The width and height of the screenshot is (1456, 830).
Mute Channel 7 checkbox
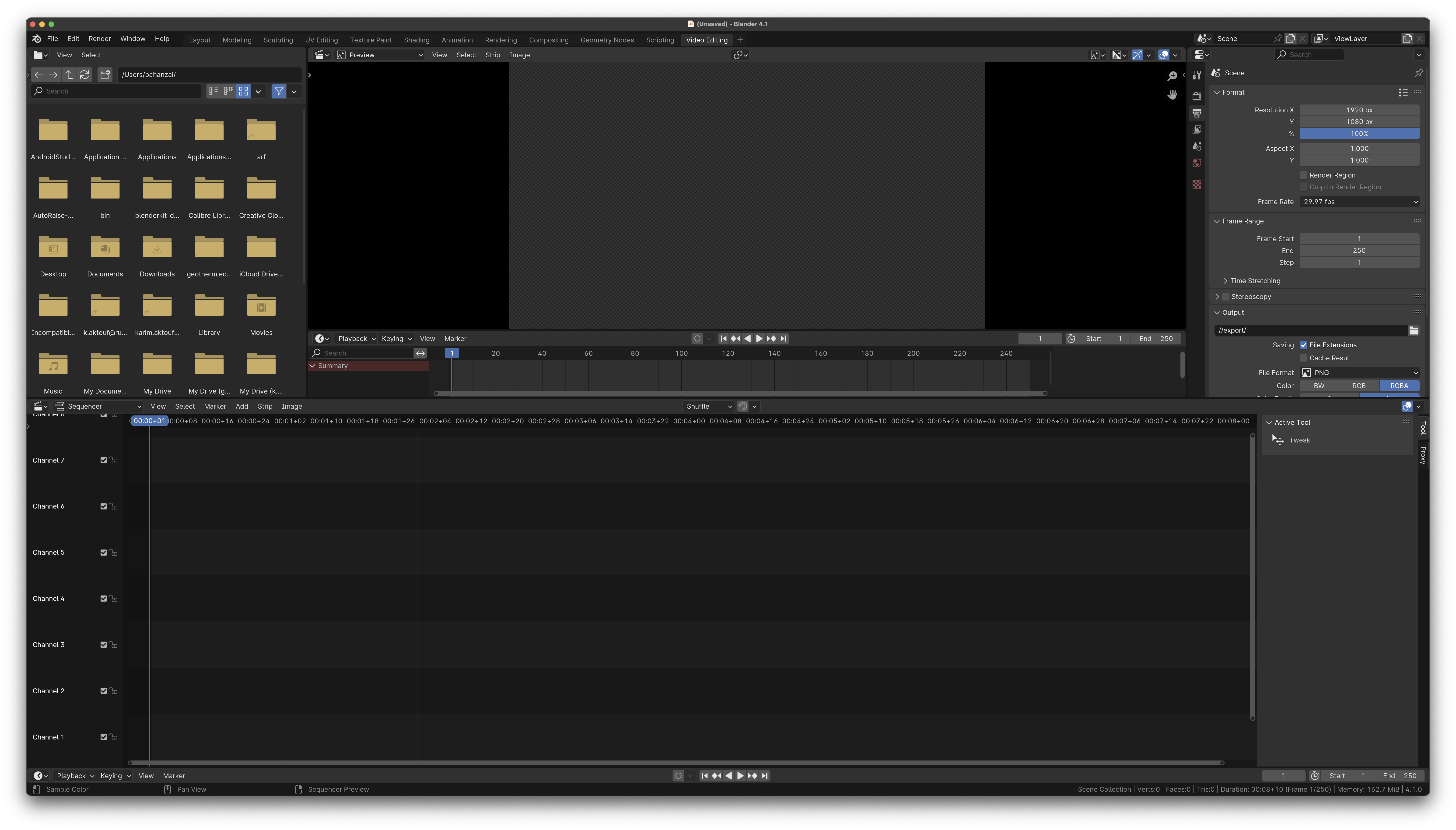coord(104,460)
